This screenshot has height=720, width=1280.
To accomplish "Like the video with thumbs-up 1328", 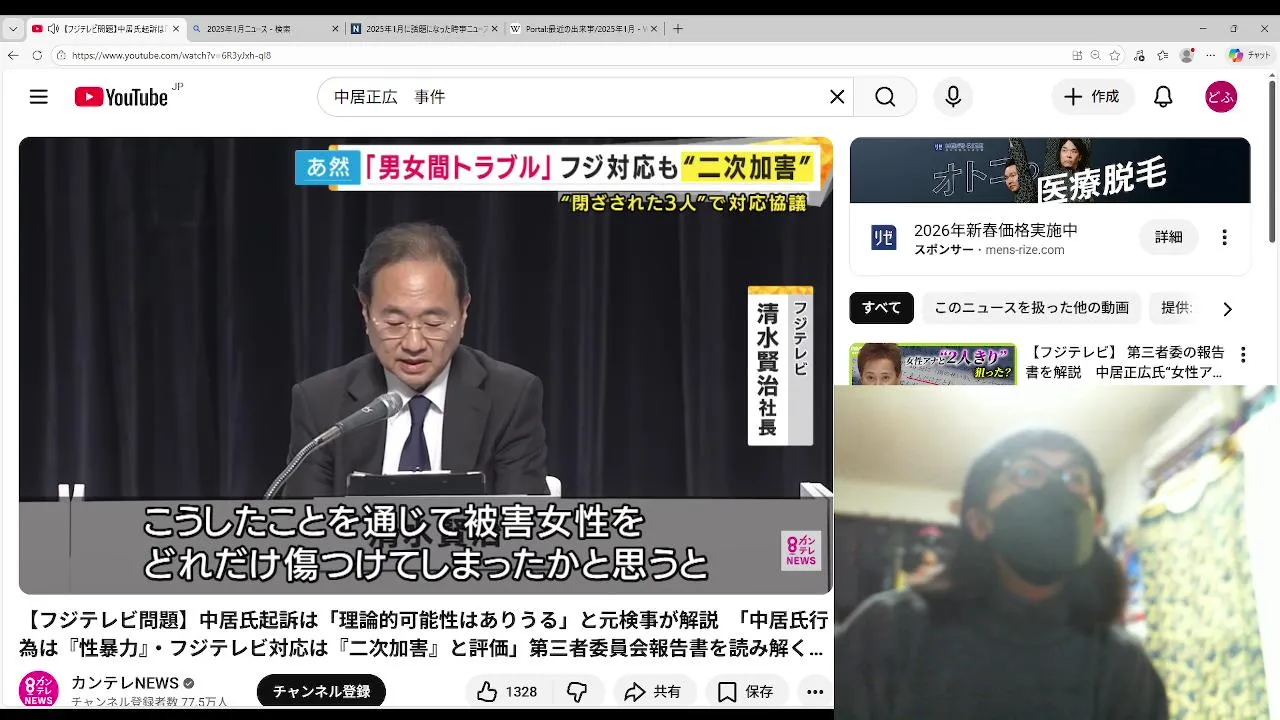I will click(x=506, y=691).
